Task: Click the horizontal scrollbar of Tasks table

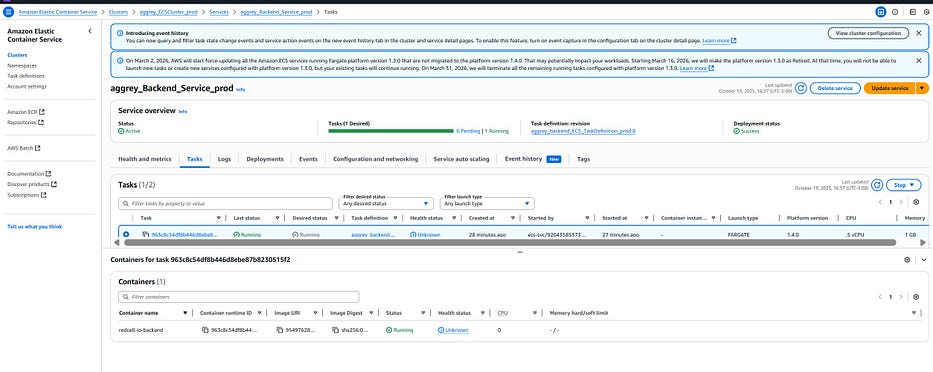Action: tap(509, 242)
